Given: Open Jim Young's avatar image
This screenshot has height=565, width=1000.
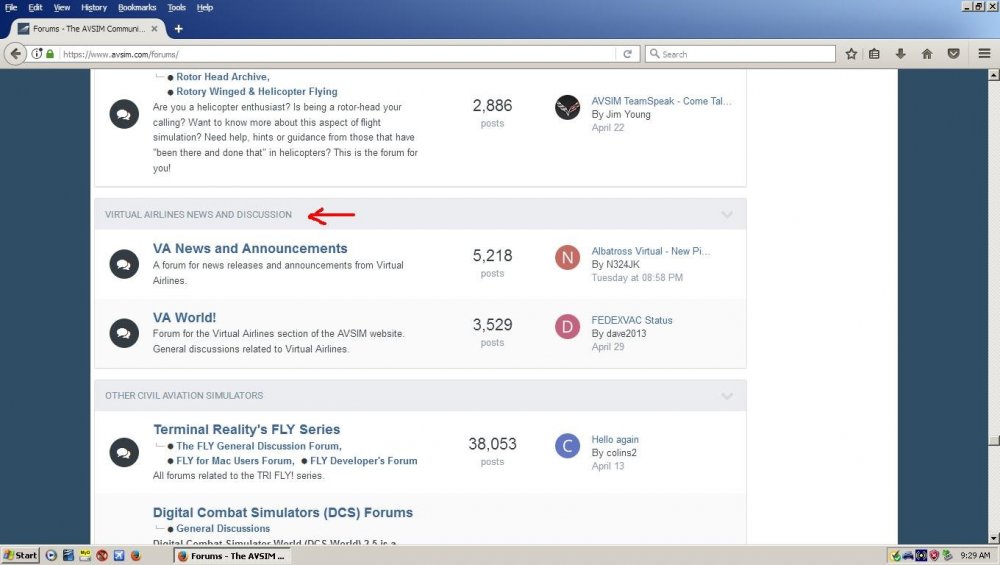Looking at the screenshot, I should [x=567, y=108].
